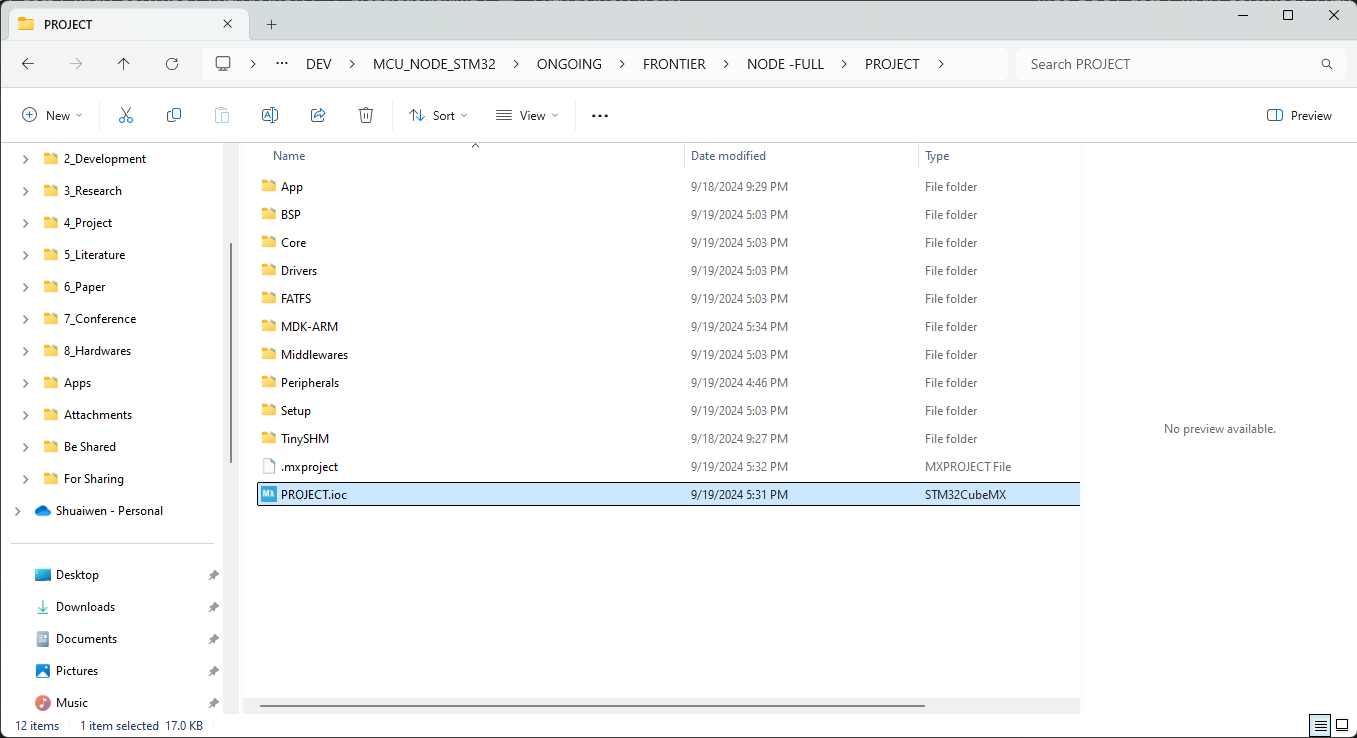This screenshot has width=1357, height=738.
Task: Select the MDK-ARM folder row
Action: pos(668,326)
